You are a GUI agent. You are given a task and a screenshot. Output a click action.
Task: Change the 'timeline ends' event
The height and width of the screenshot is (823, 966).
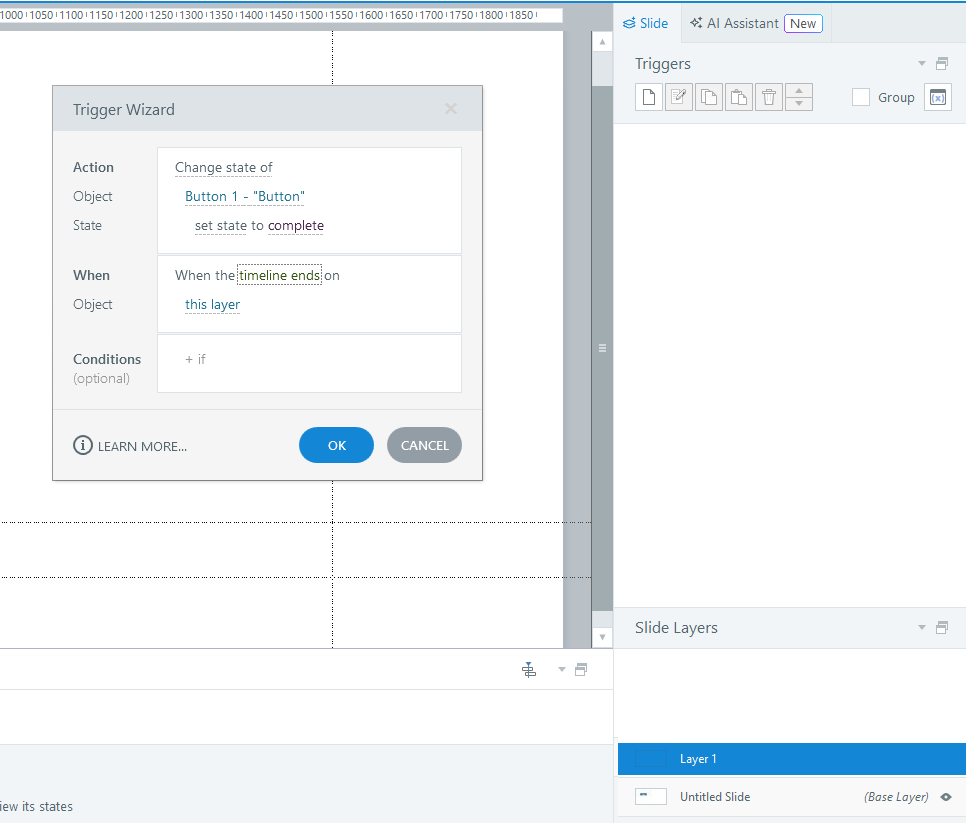pyautogui.click(x=280, y=275)
